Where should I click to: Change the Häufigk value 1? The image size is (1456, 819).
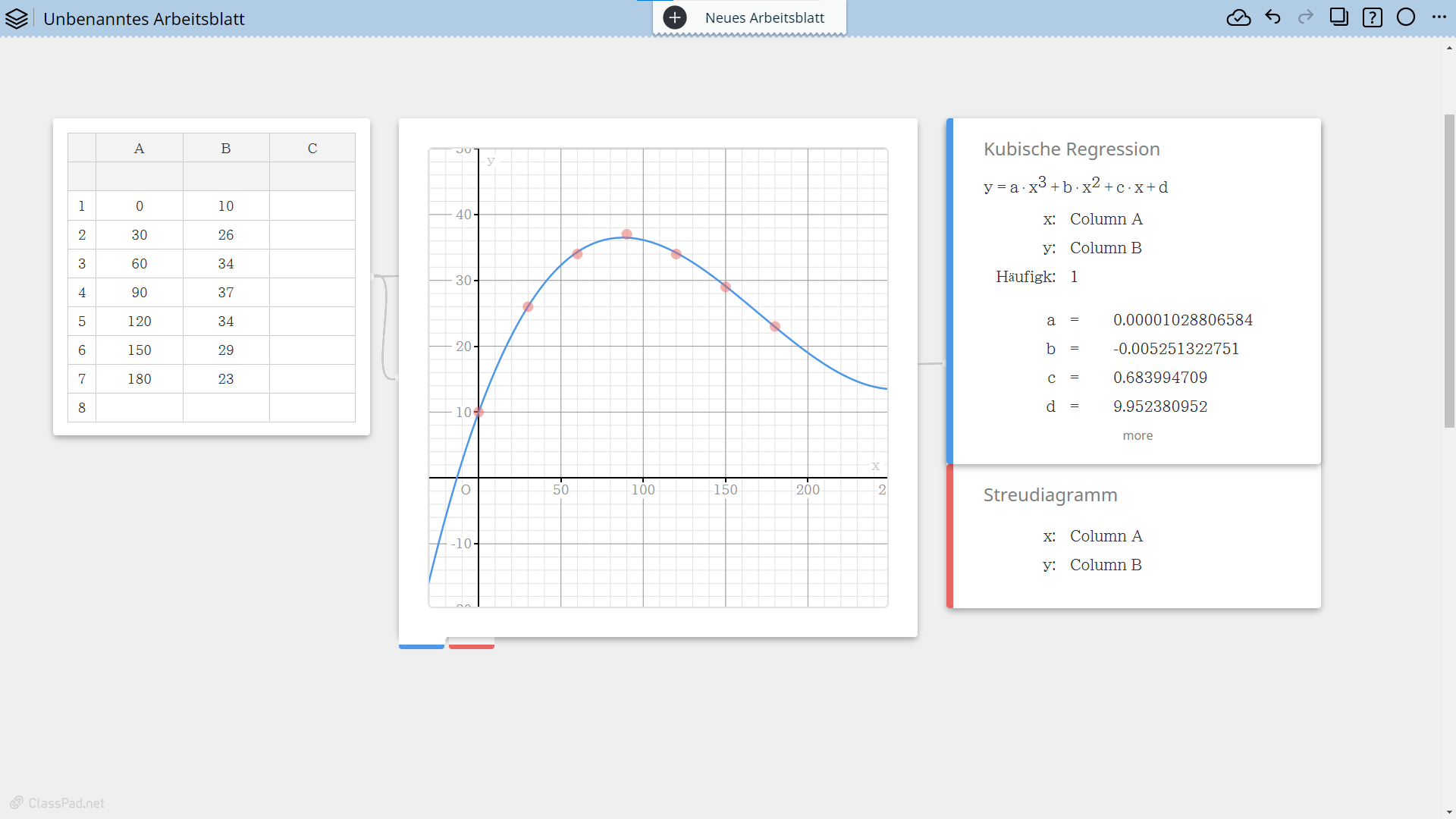1074,277
